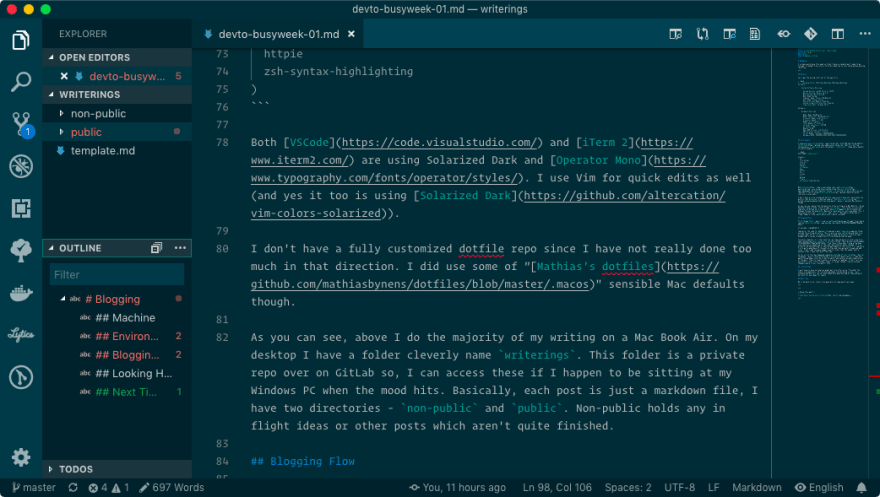Close devto-busyweek file in Open Editors
880x497 pixels.
[64, 76]
